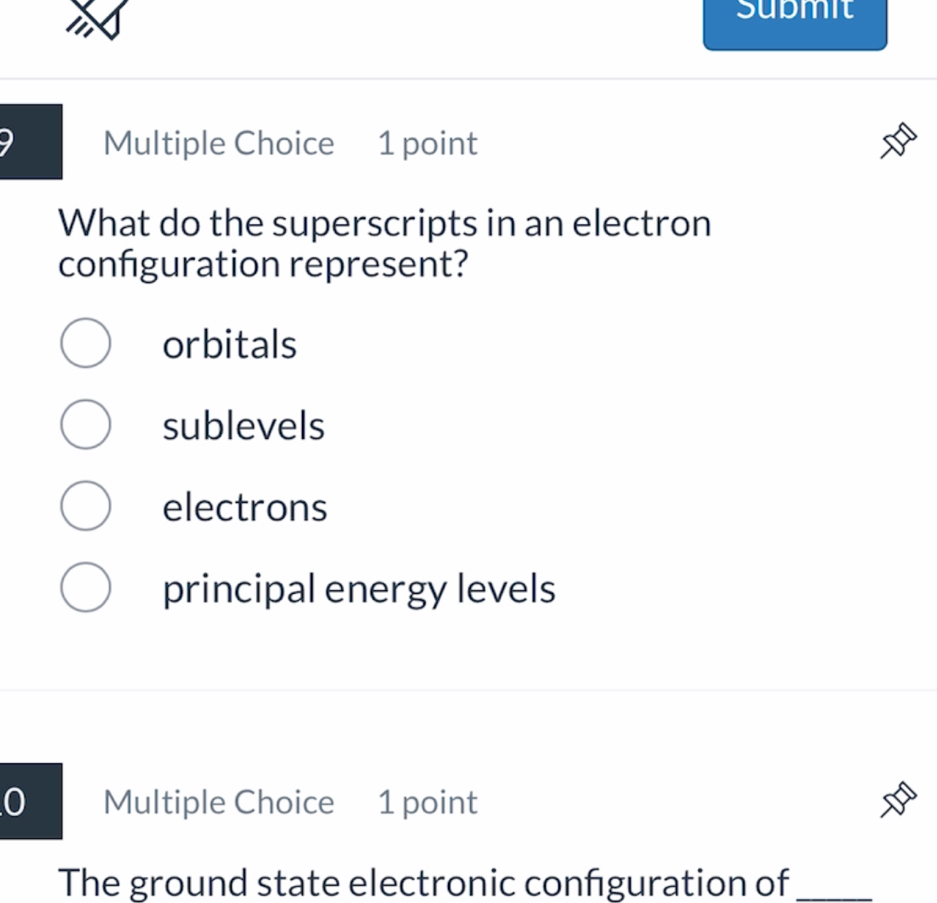Image resolution: width=937 pixels, height=903 pixels.
Task: Click the divider between questions 9 and 10
Action: pyautogui.click(x=468, y=690)
